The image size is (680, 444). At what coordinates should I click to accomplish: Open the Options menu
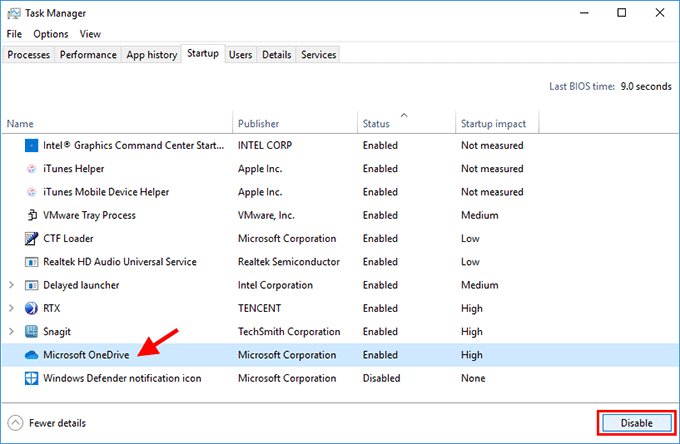51,34
